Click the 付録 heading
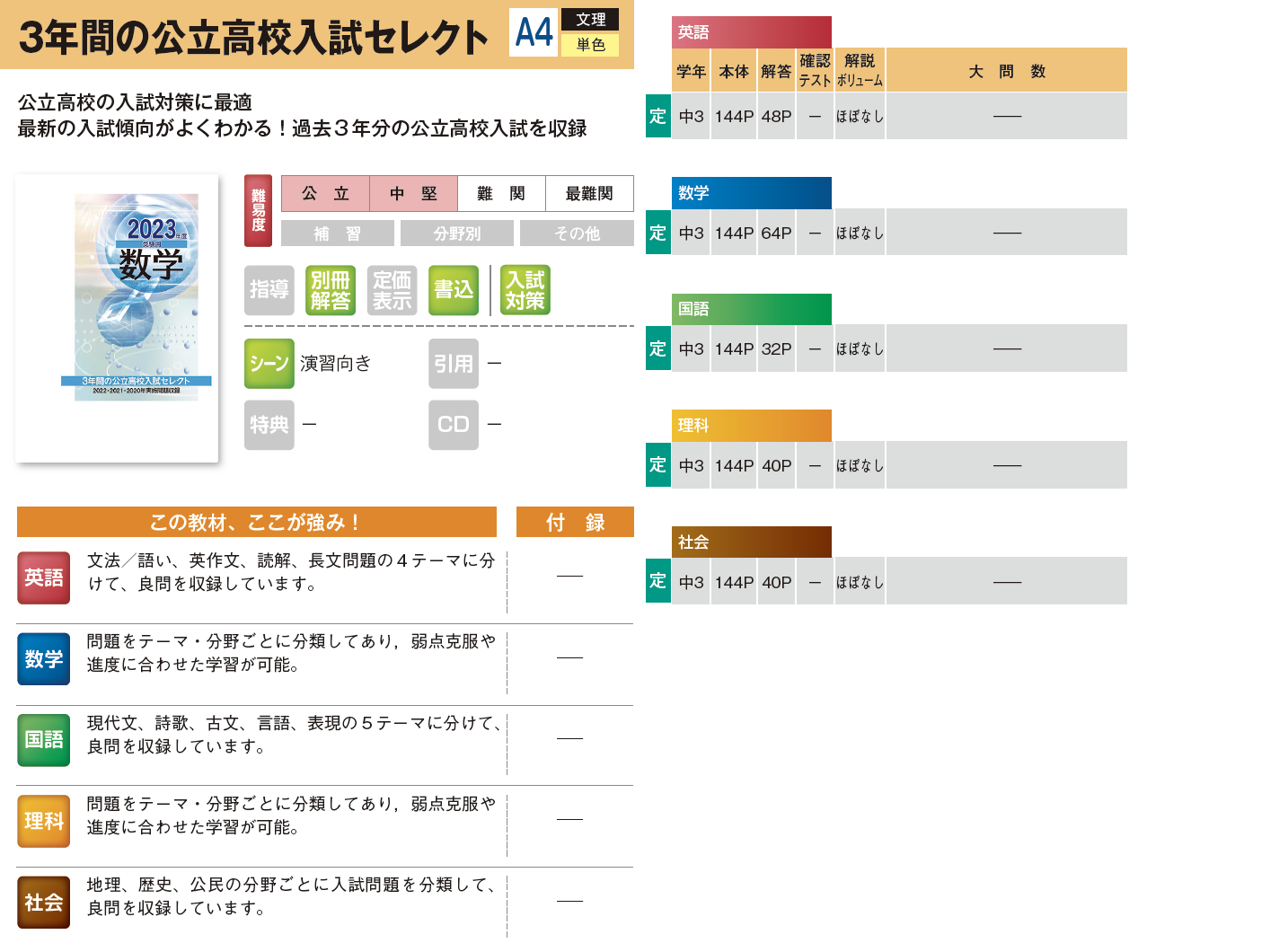The height and width of the screenshot is (952, 1288). 575,522
